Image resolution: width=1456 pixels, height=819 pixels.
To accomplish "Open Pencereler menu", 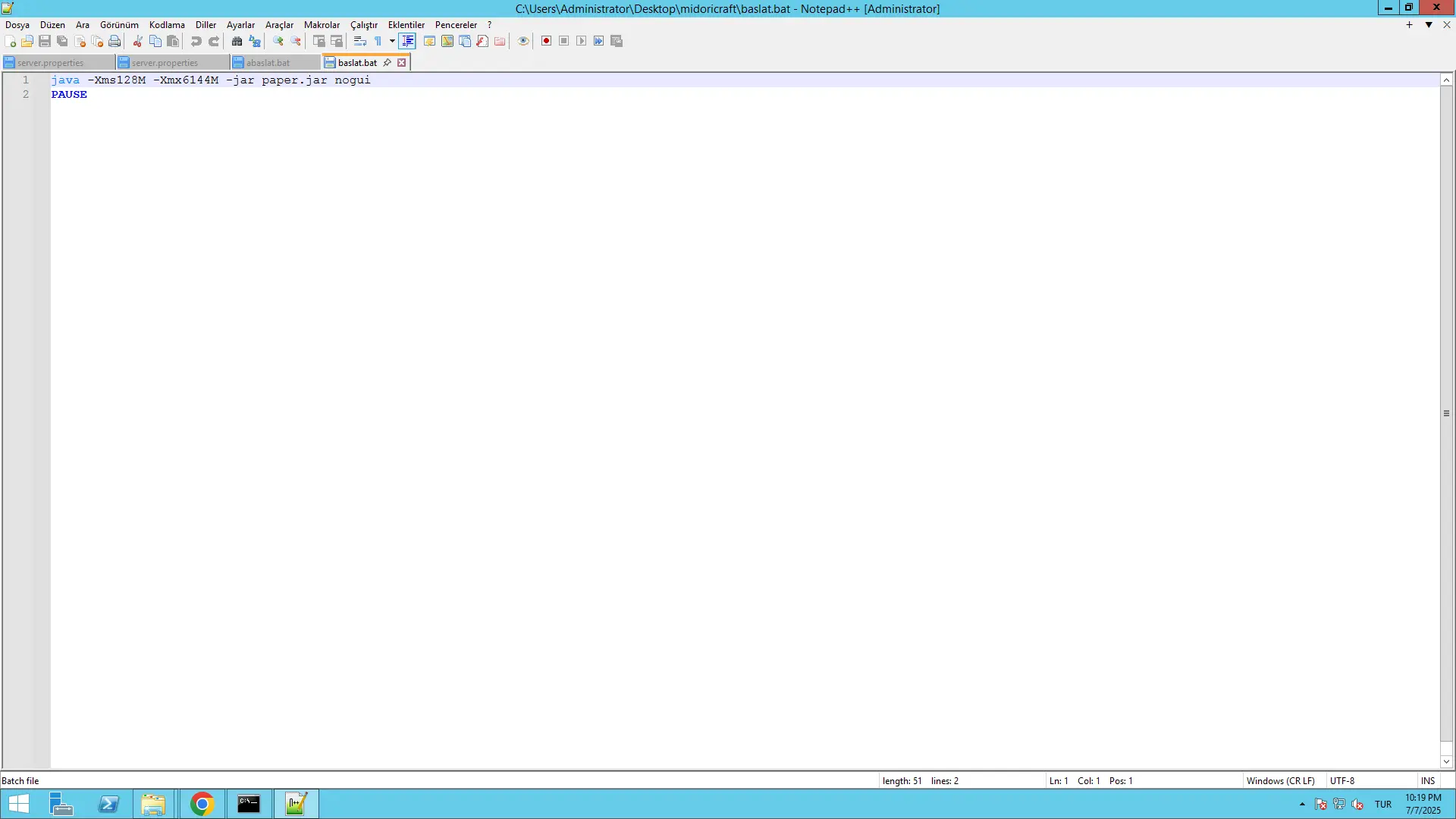I will pos(456,25).
